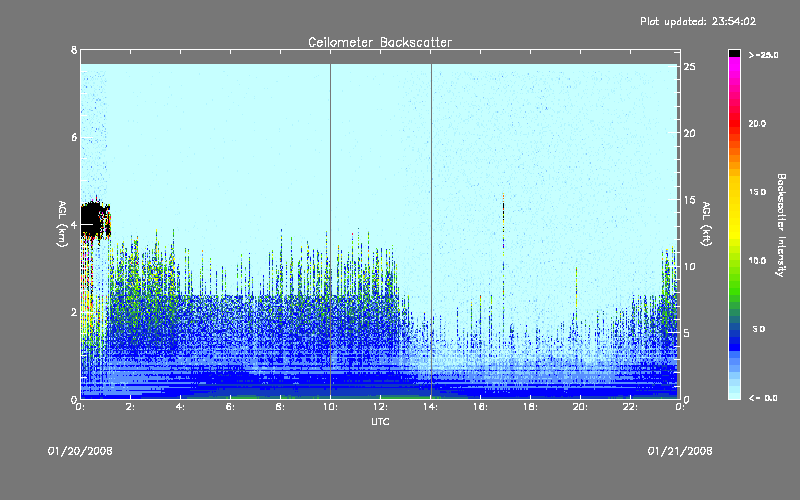Click the "AGL (km)" axis title

62,224
